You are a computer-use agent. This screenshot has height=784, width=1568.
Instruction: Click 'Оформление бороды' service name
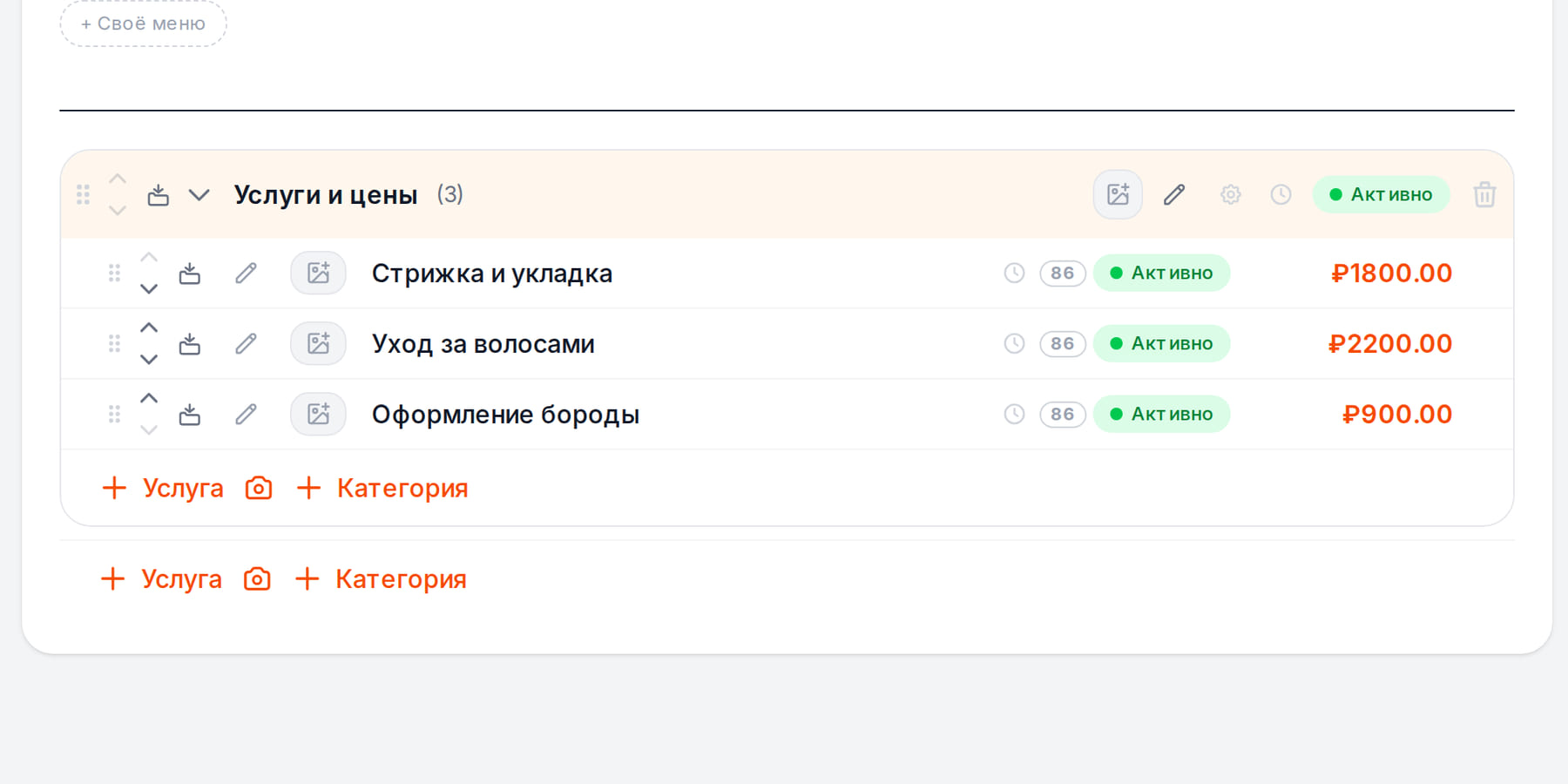(505, 415)
